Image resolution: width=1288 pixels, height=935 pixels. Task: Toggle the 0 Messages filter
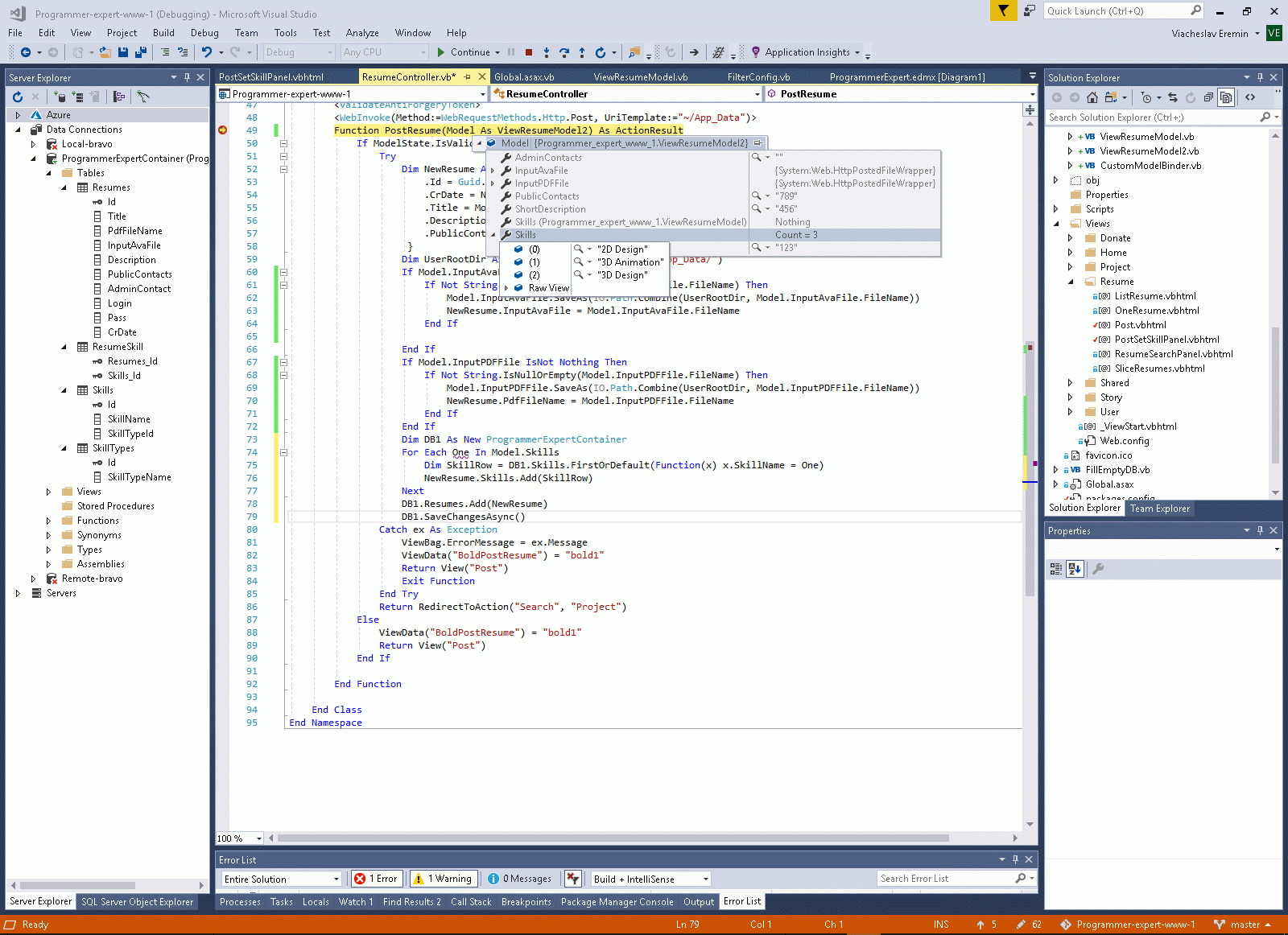520,879
